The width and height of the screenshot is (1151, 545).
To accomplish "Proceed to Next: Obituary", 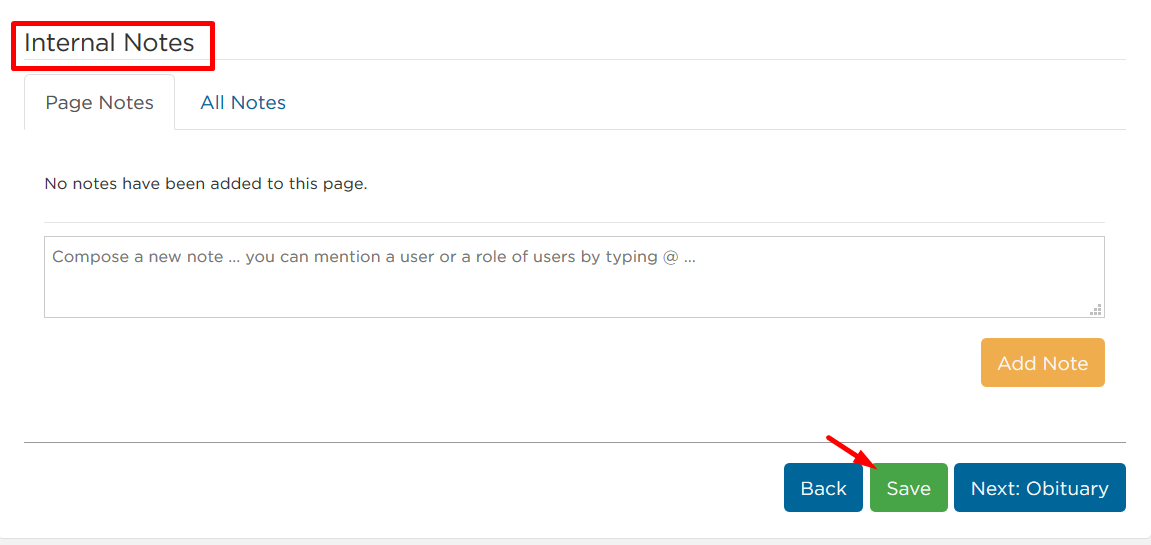I will [1039, 488].
